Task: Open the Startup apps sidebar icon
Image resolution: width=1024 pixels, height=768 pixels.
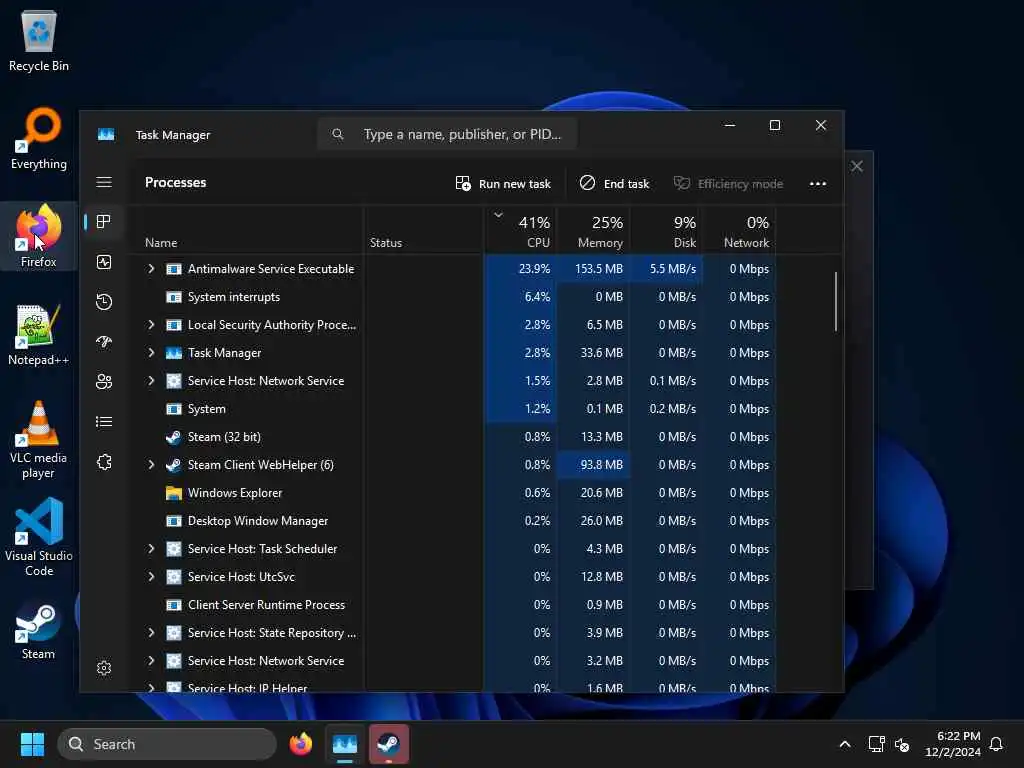Action: (104, 342)
